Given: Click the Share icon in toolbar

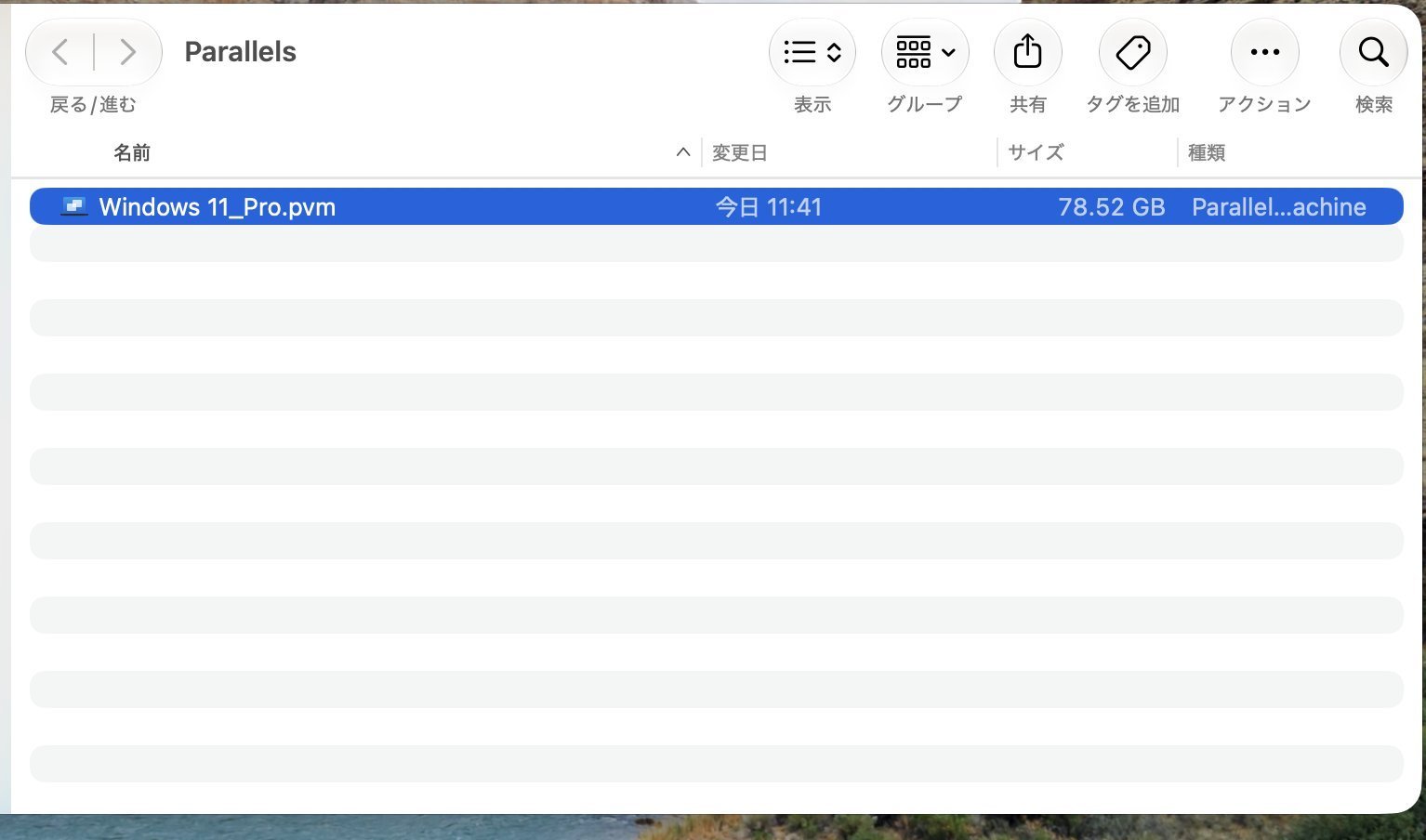Looking at the screenshot, I should (x=1027, y=52).
